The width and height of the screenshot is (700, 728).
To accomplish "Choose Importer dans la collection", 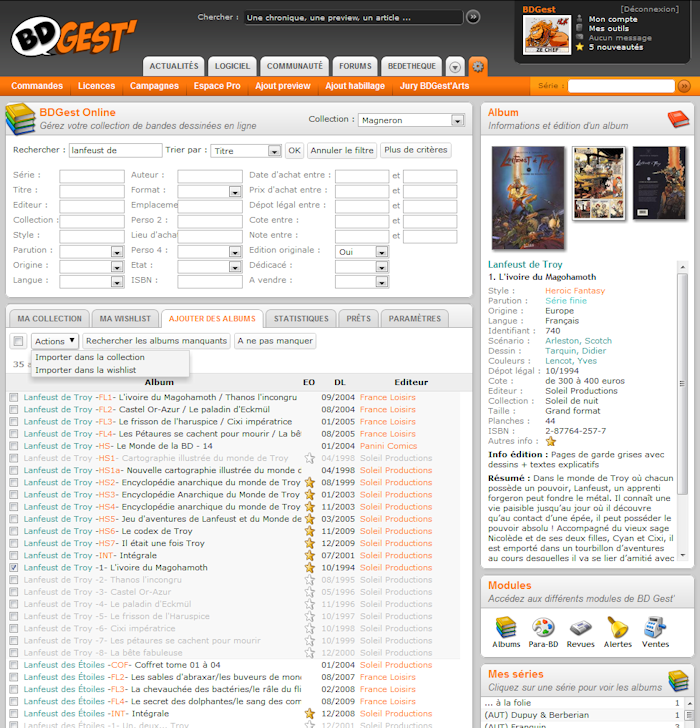I will (90, 357).
